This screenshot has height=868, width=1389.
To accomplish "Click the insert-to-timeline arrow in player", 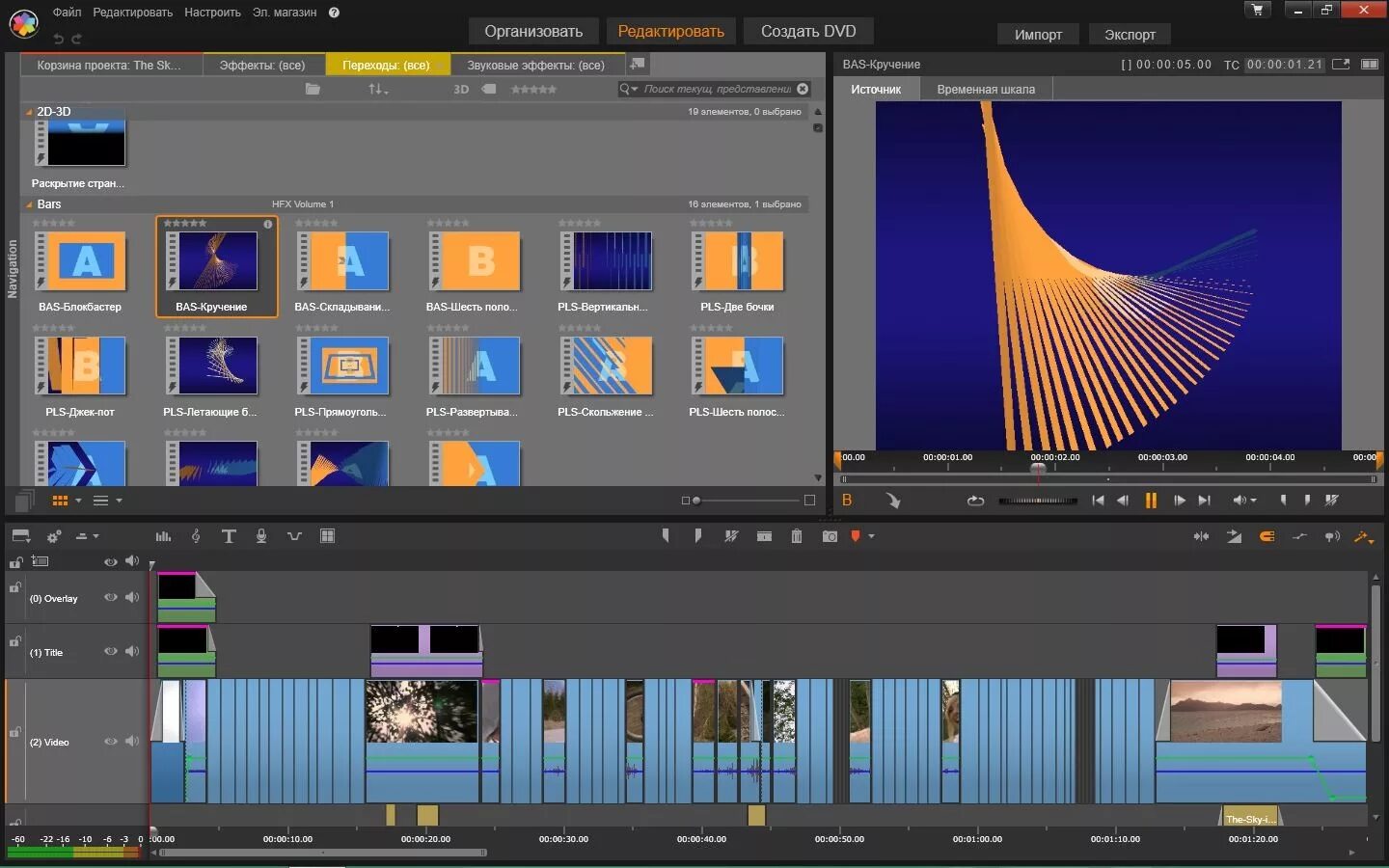I will [893, 501].
